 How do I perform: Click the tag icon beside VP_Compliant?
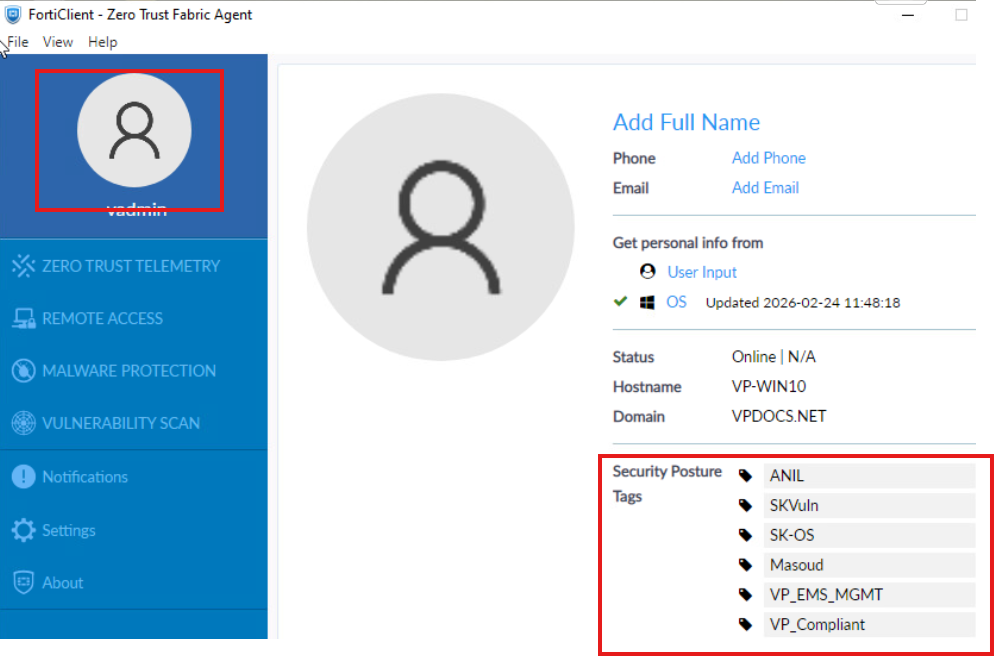point(746,624)
